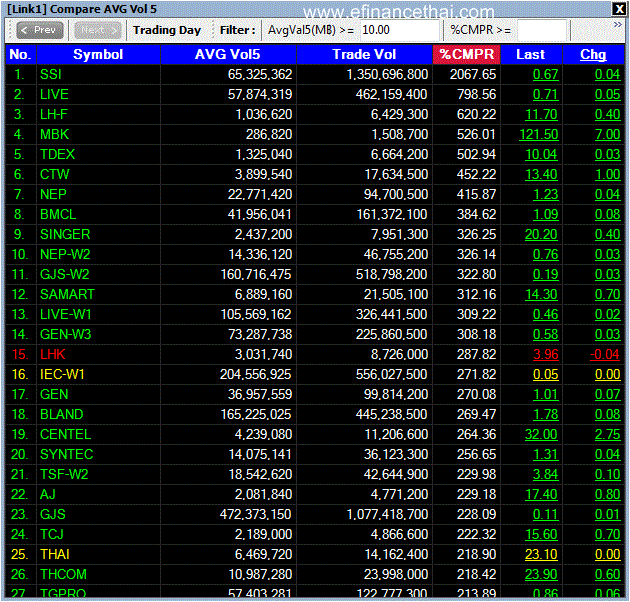Viewport: 630px width, 602px height.
Task: Sort by the Last column header
Action: pos(531,54)
